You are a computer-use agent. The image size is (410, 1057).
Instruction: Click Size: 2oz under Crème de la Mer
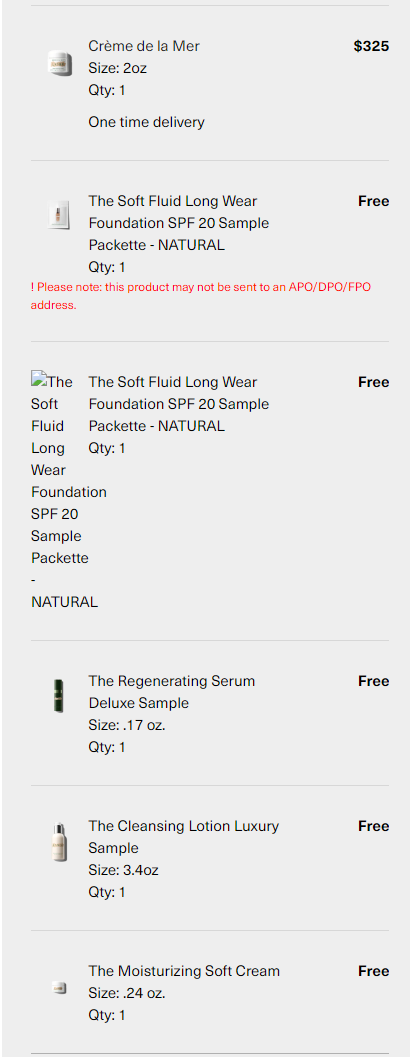click(117, 68)
